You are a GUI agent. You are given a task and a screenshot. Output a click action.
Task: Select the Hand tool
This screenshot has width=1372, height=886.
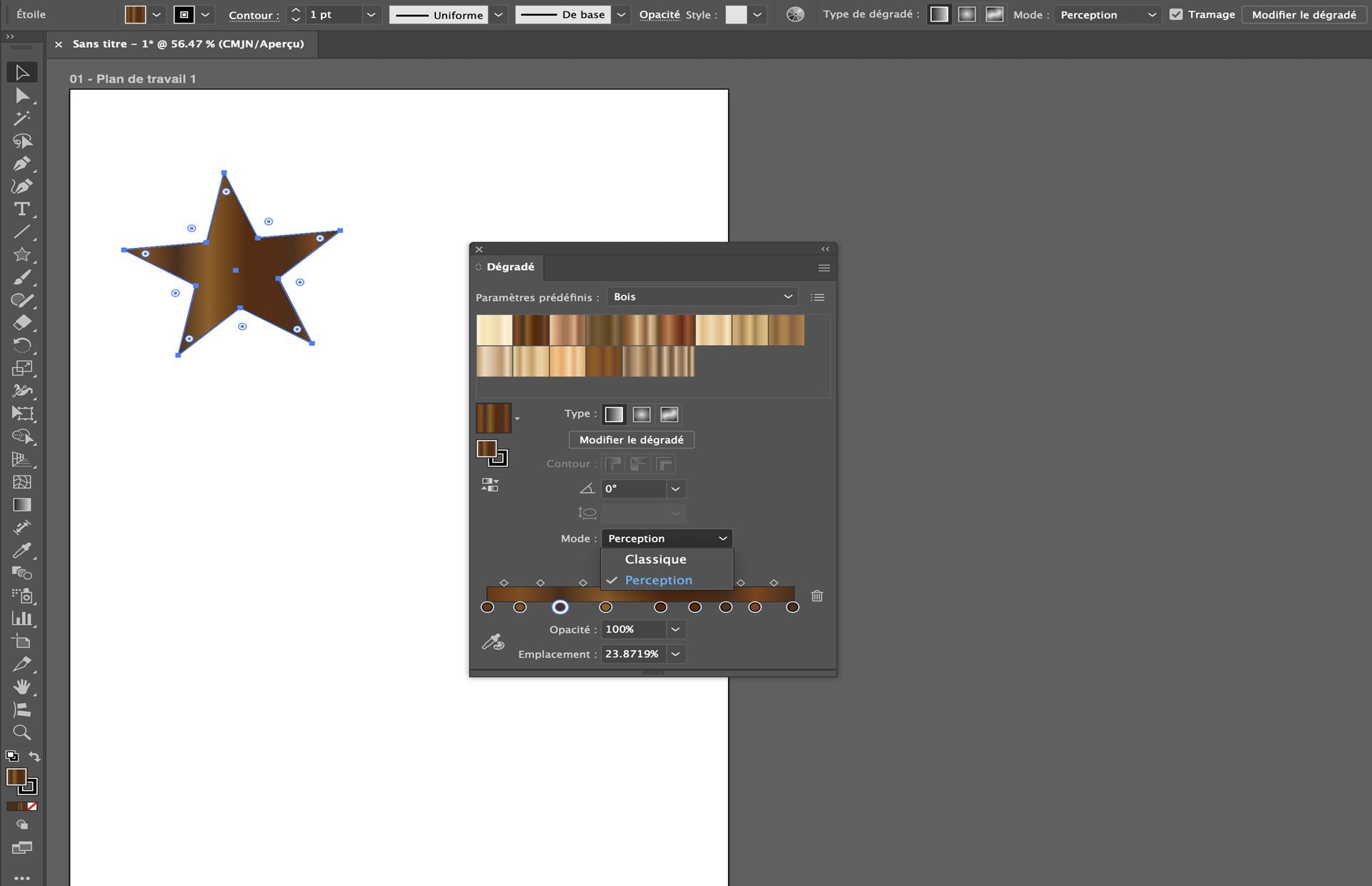[x=21, y=687]
